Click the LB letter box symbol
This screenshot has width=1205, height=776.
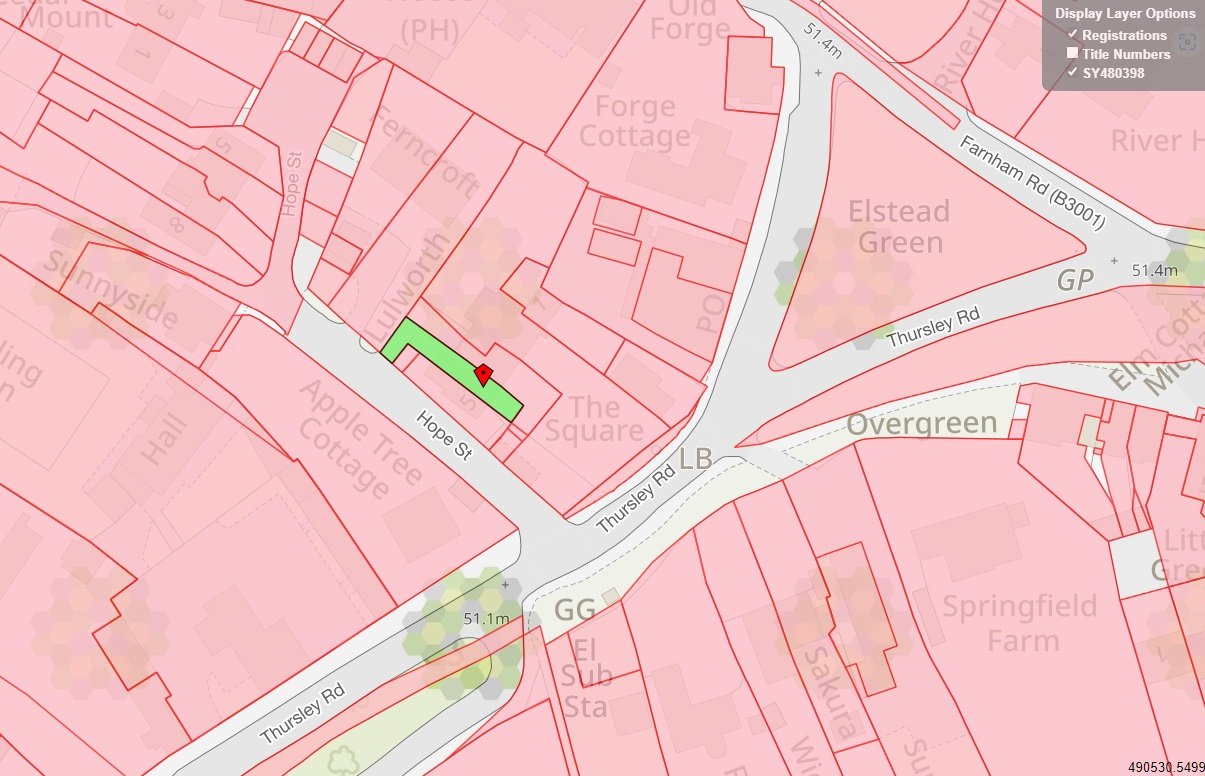tap(696, 459)
